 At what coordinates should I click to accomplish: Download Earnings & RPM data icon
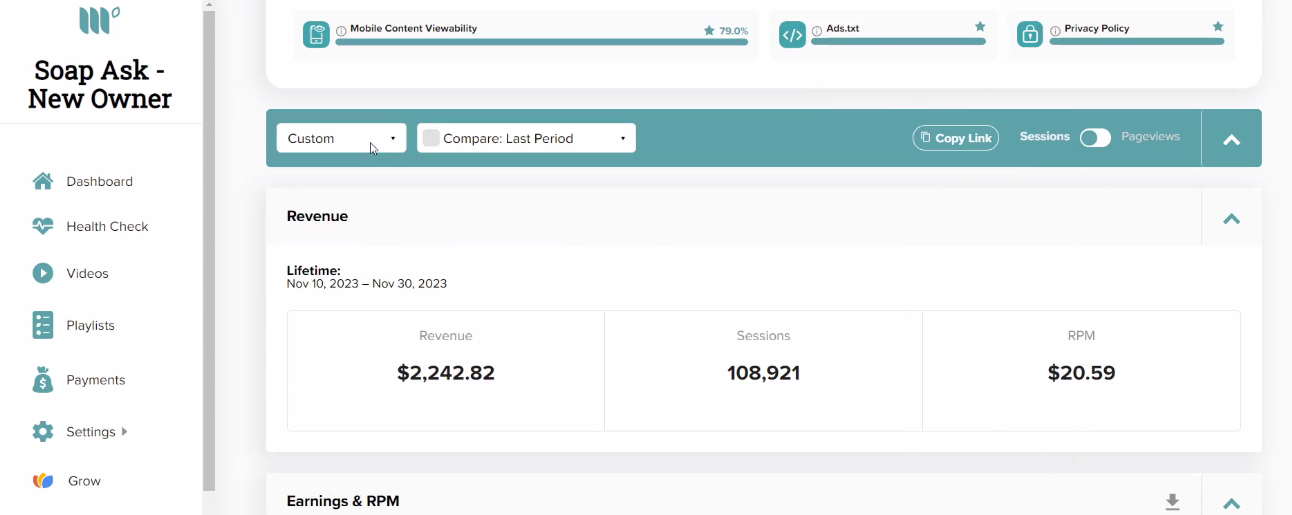1173,502
